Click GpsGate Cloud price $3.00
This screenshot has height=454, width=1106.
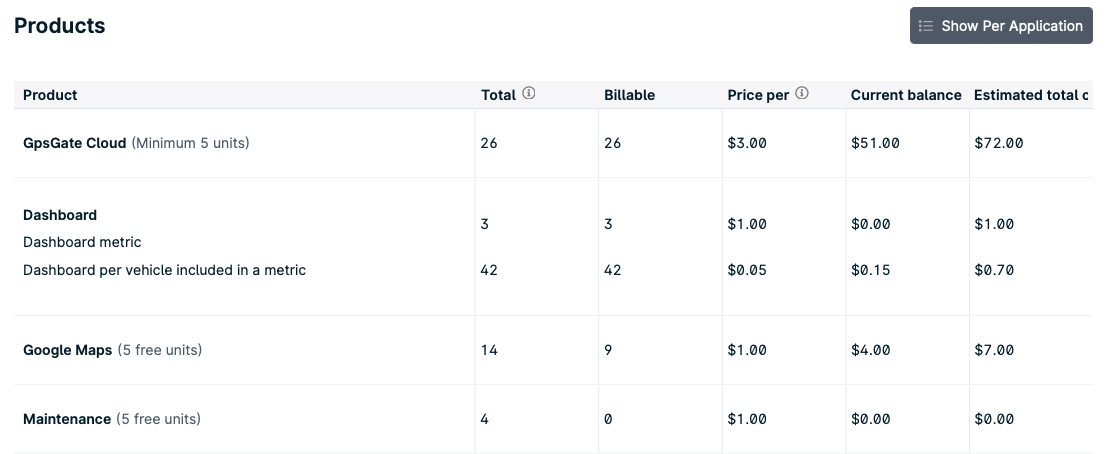click(747, 143)
